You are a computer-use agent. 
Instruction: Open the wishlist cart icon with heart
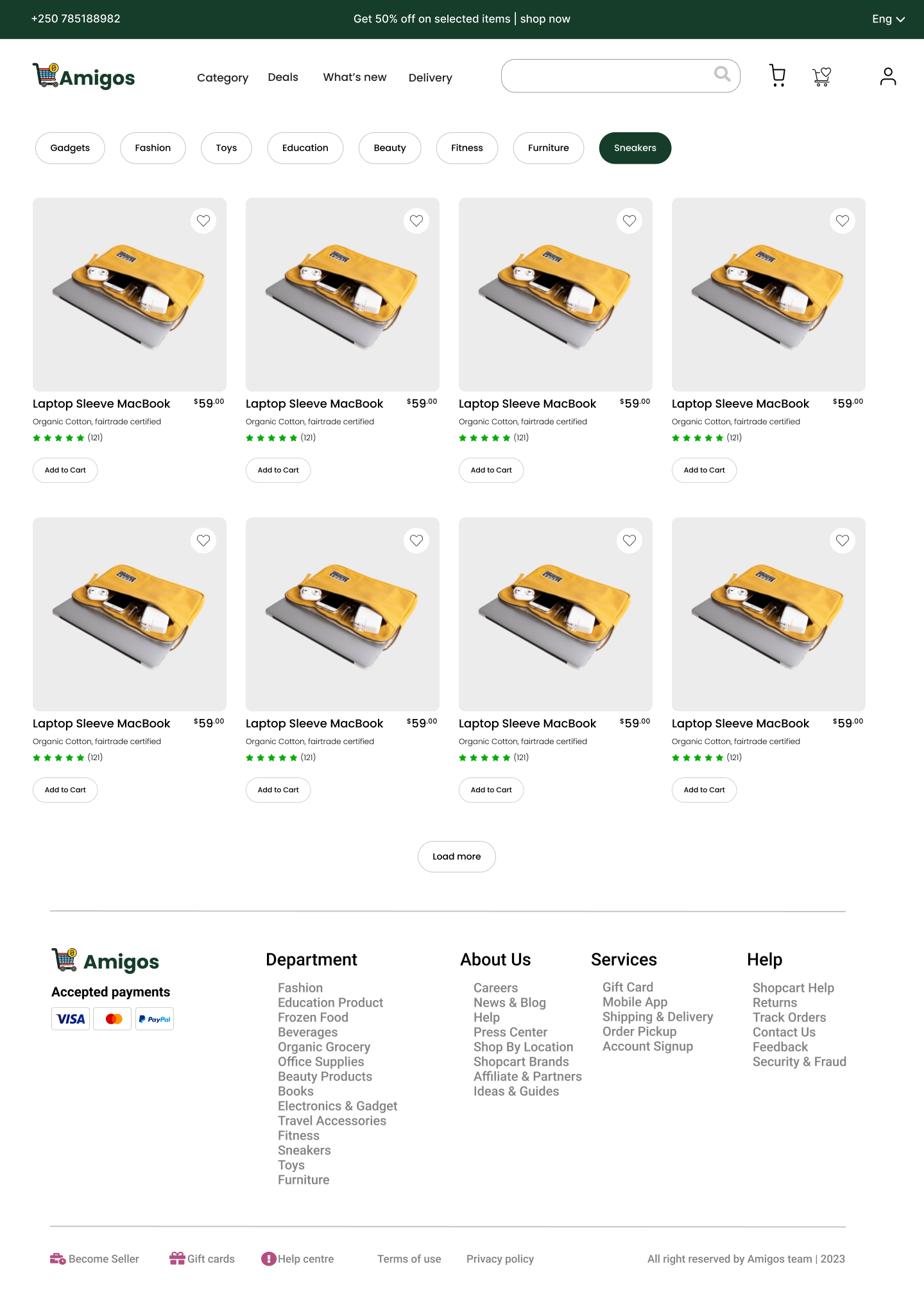[x=821, y=76]
